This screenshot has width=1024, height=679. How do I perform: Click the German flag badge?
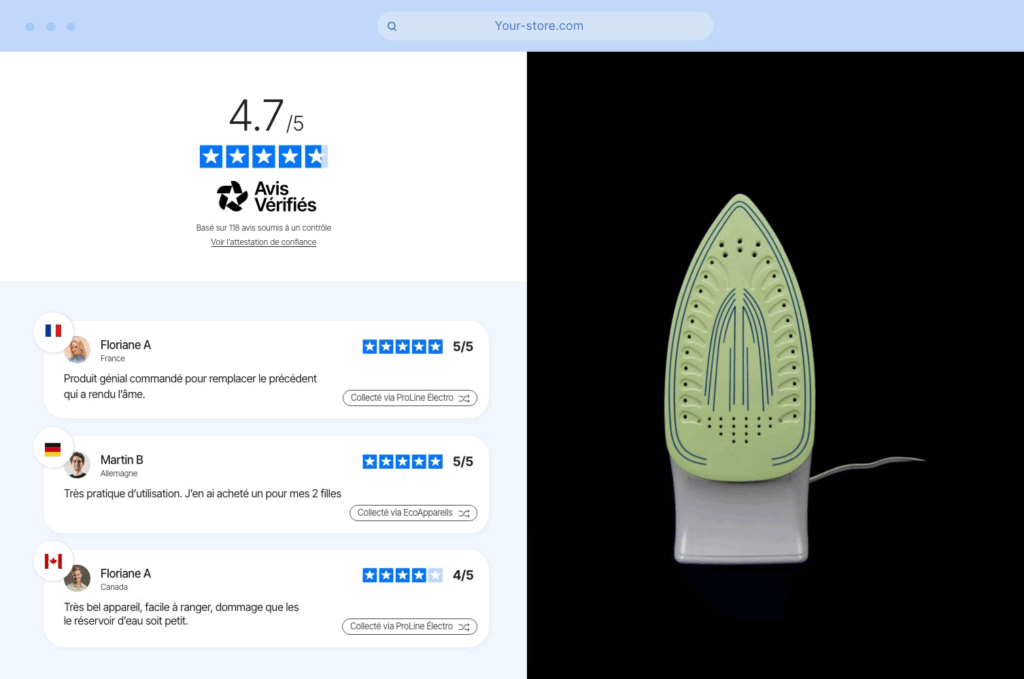pyautogui.click(x=53, y=449)
